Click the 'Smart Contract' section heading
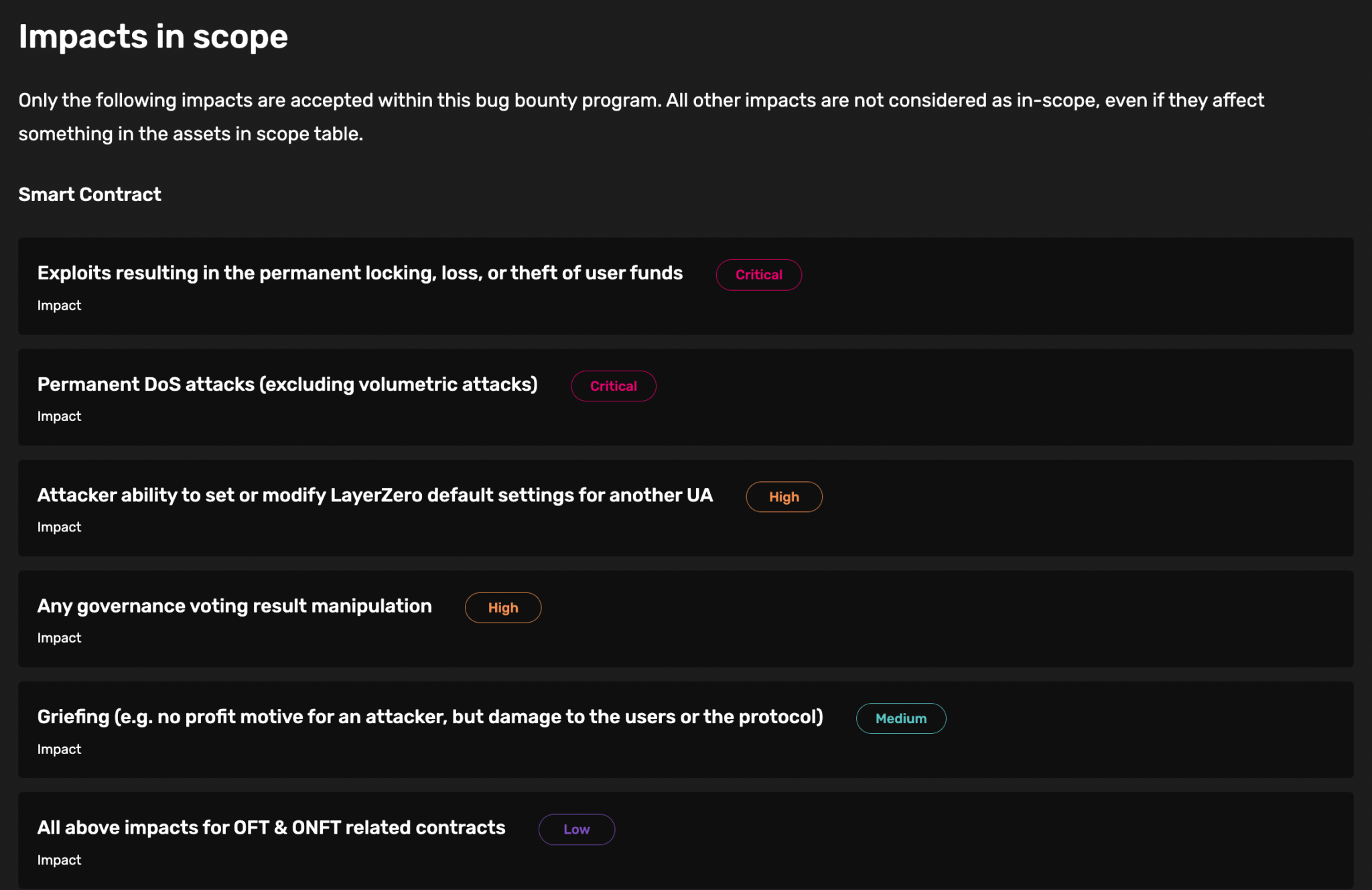 coord(90,194)
